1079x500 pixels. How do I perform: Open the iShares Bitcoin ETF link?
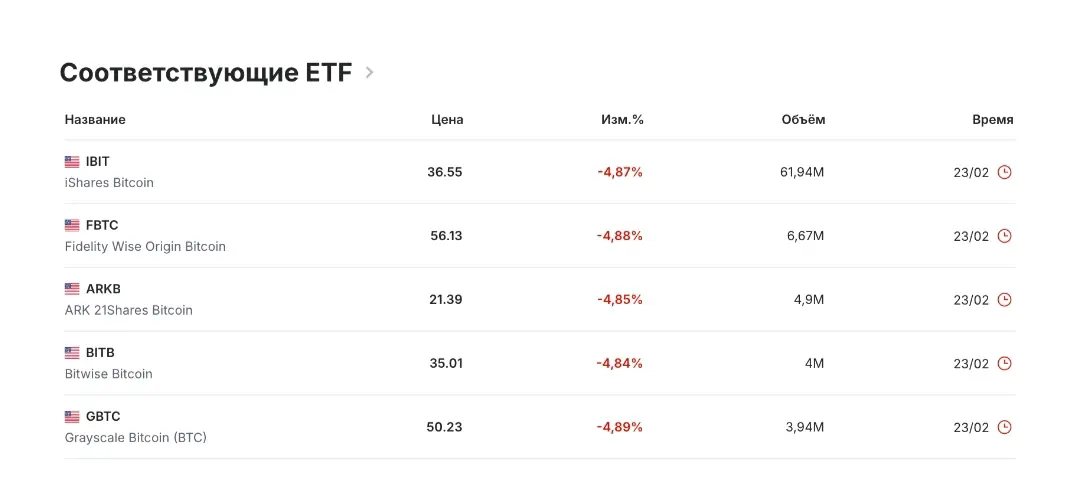(109, 183)
